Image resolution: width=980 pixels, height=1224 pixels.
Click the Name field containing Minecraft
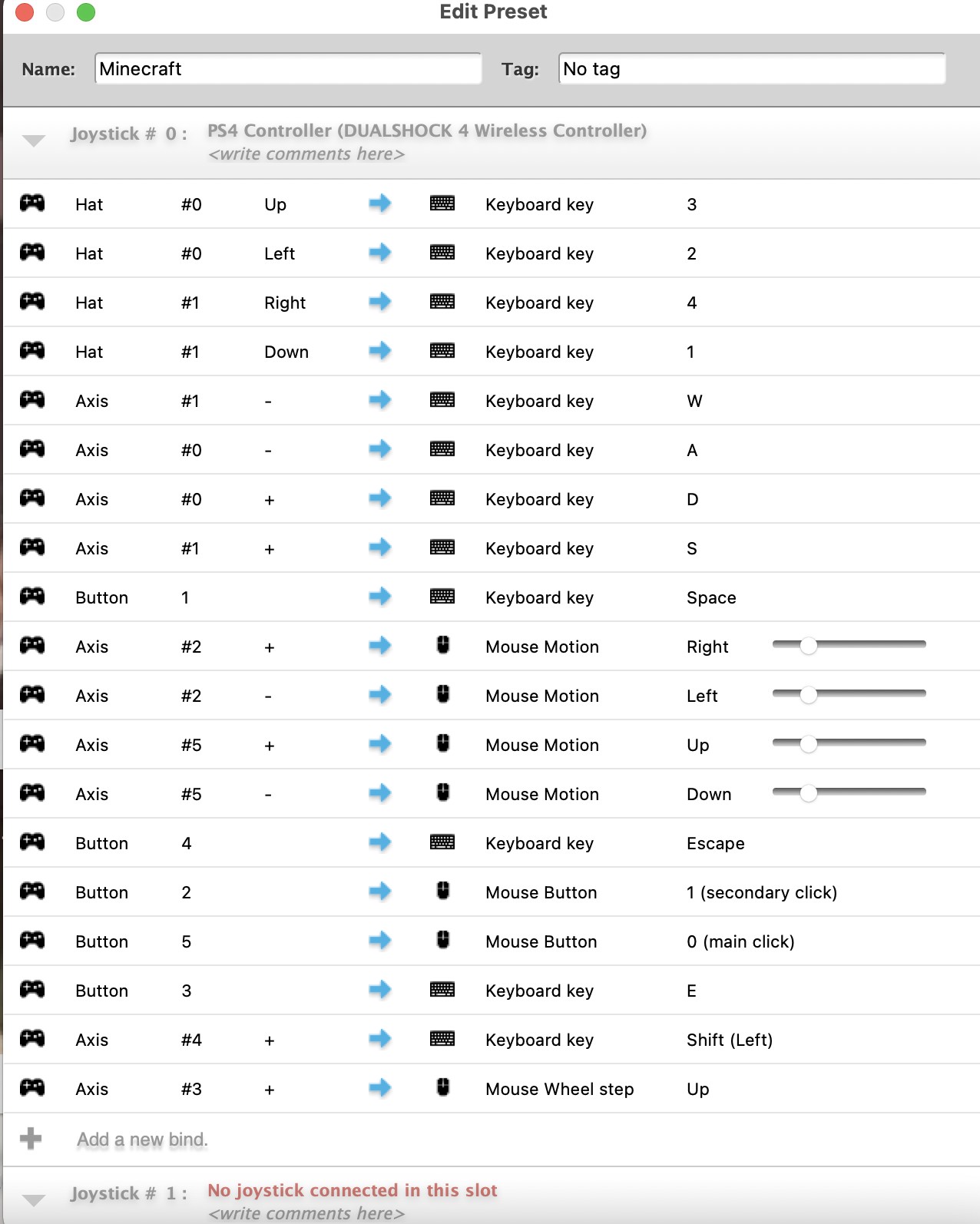coord(288,69)
